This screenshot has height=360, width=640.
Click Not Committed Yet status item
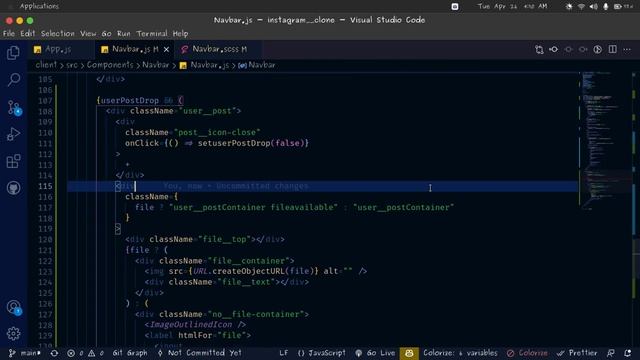click(200, 353)
